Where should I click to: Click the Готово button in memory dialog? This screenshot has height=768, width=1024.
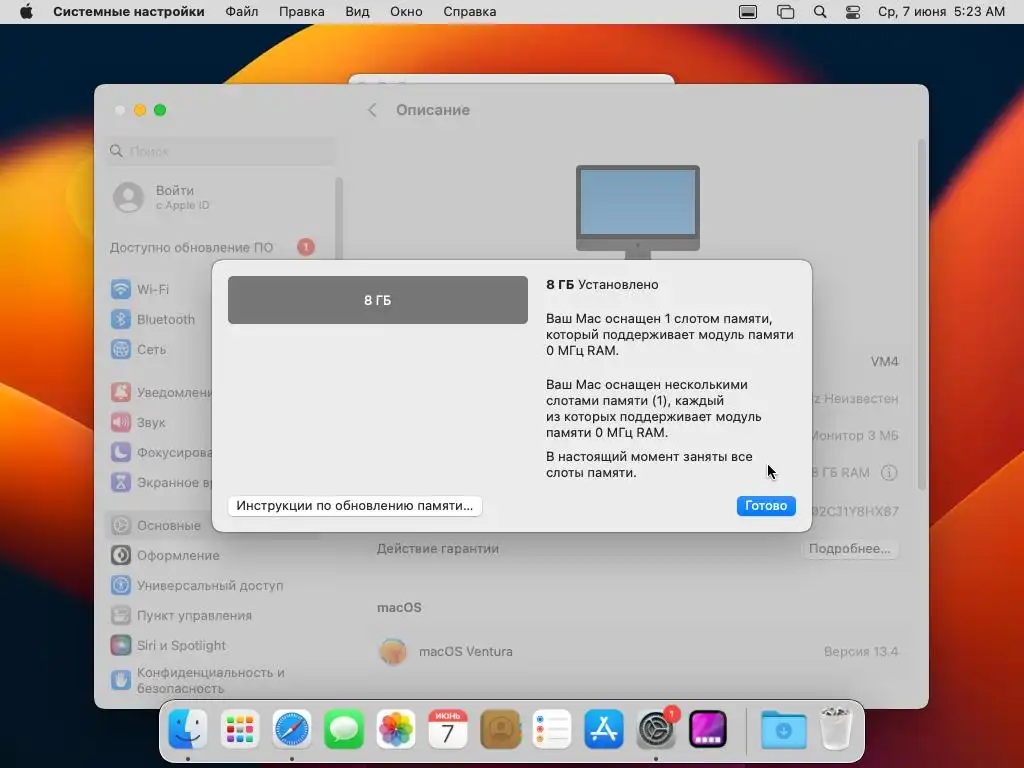[x=765, y=505]
